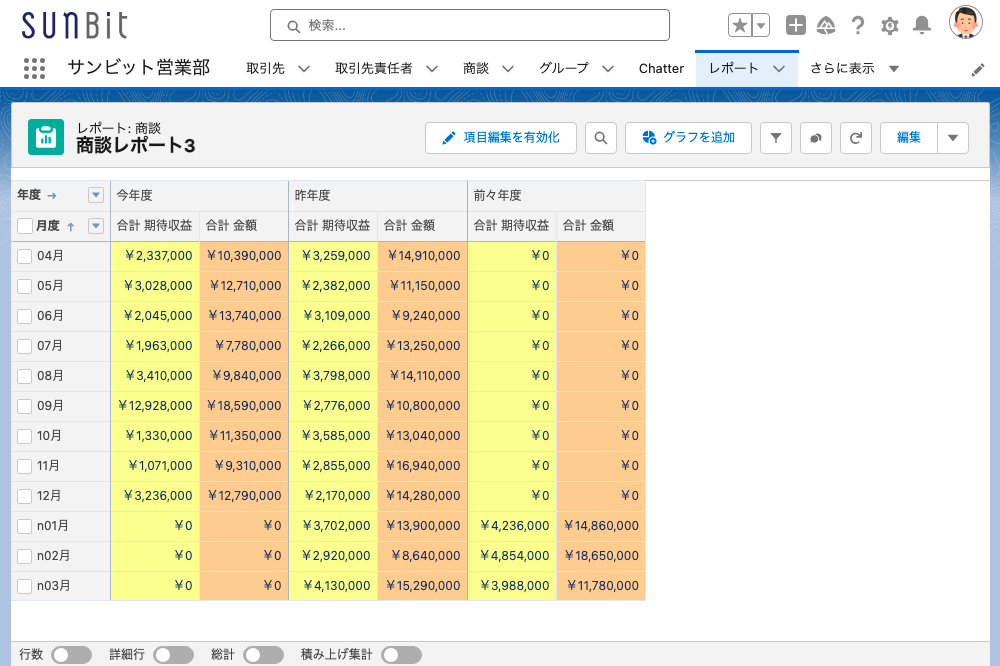Go to the 商談 tab
This screenshot has width=1000, height=666.
click(x=476, y=68)
